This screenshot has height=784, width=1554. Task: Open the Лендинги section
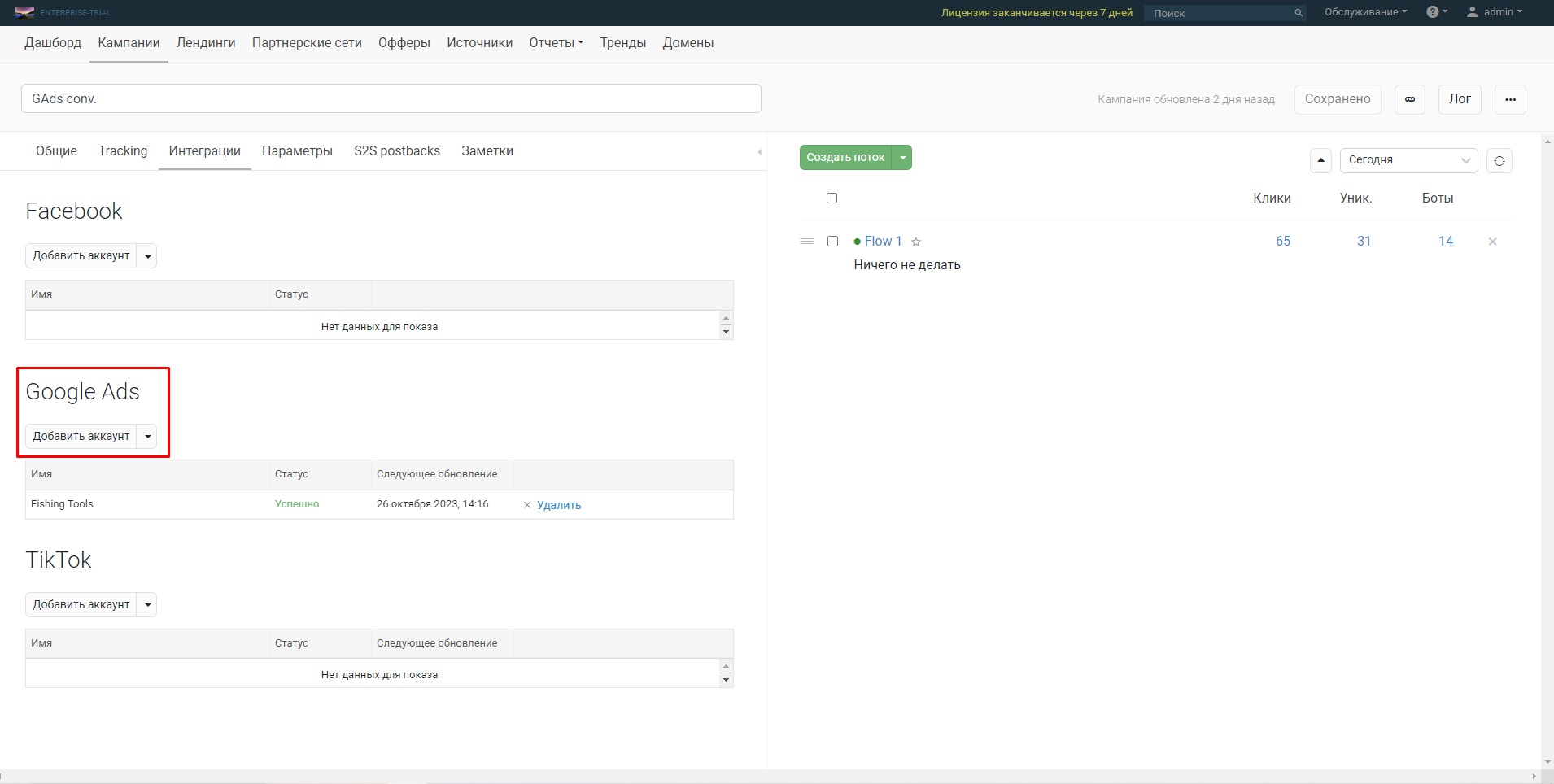[206, 43]
